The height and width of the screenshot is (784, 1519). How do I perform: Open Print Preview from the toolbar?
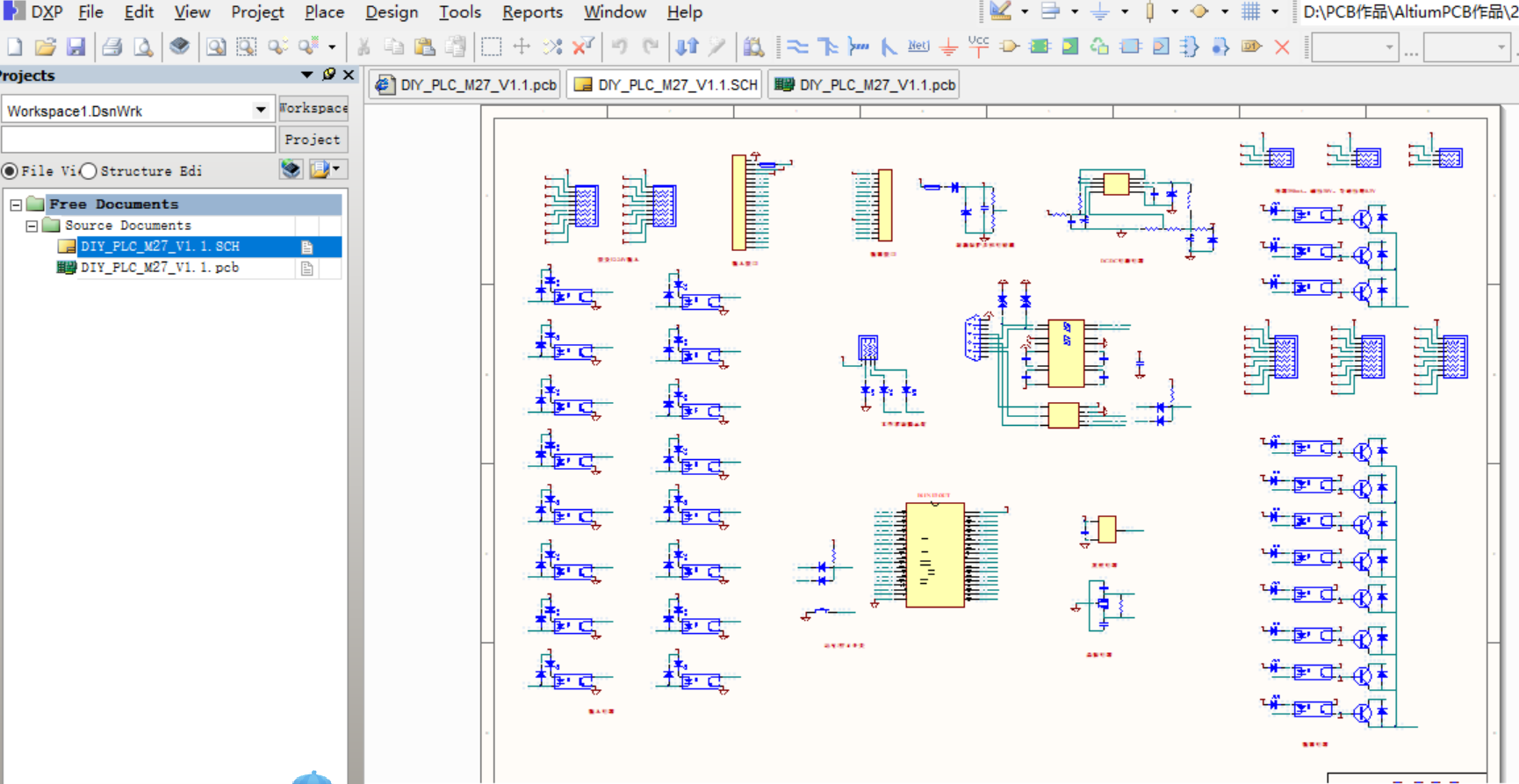(142, 47)
